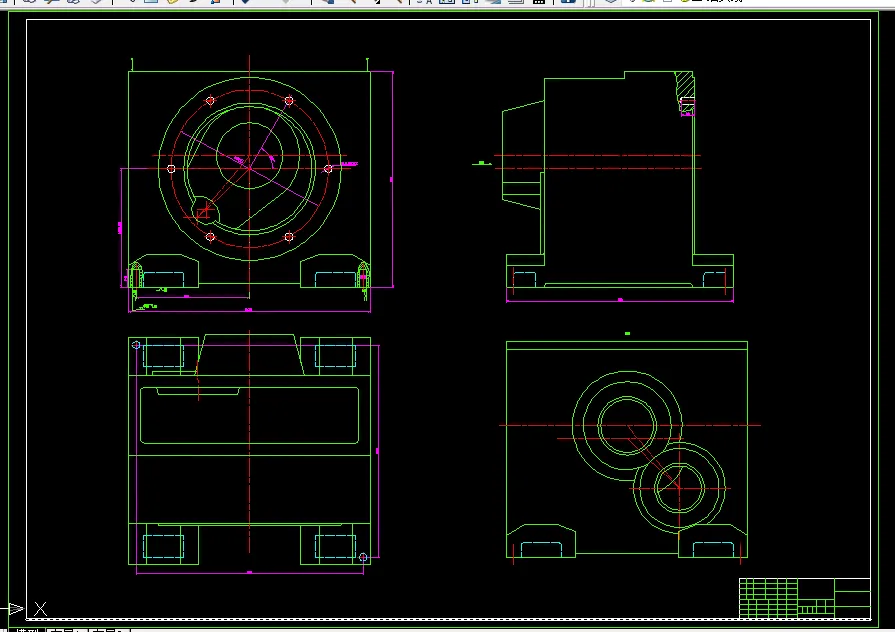The height and width of the screenshot is (632, 895).
Task: Click the small boss circle with red crosshair
Action: coord(204,212)
